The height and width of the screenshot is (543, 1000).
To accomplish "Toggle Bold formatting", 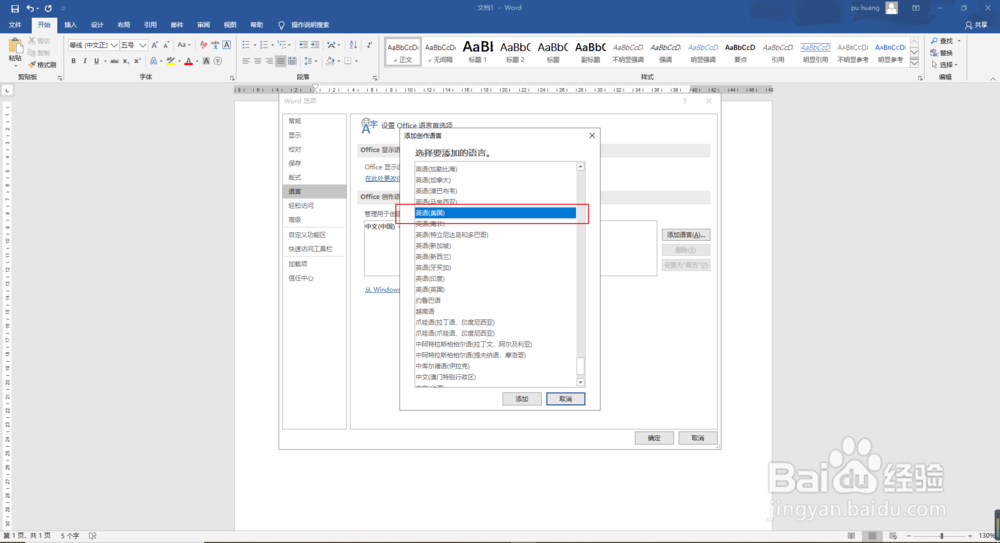I will coord(73,61).
